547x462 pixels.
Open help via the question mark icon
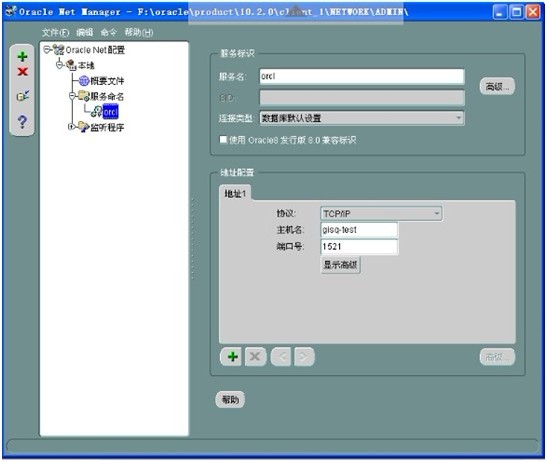coord(22,121)
